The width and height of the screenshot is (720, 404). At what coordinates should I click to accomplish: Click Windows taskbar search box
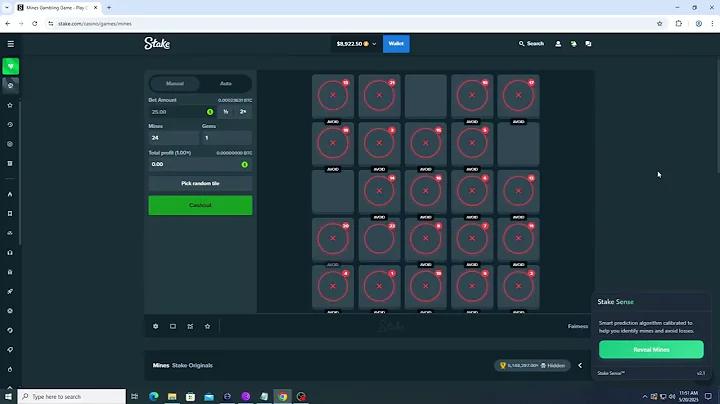(x=72, y=396)
